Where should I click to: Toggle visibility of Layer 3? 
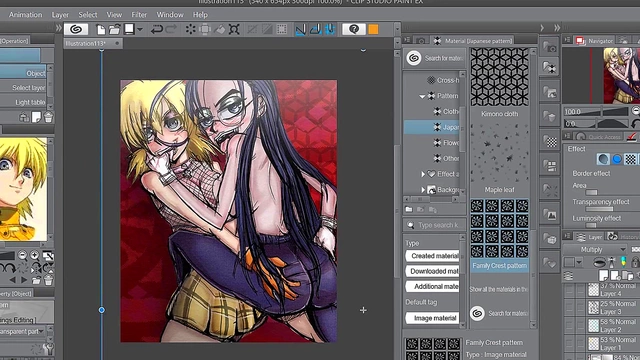pos(569,307)
